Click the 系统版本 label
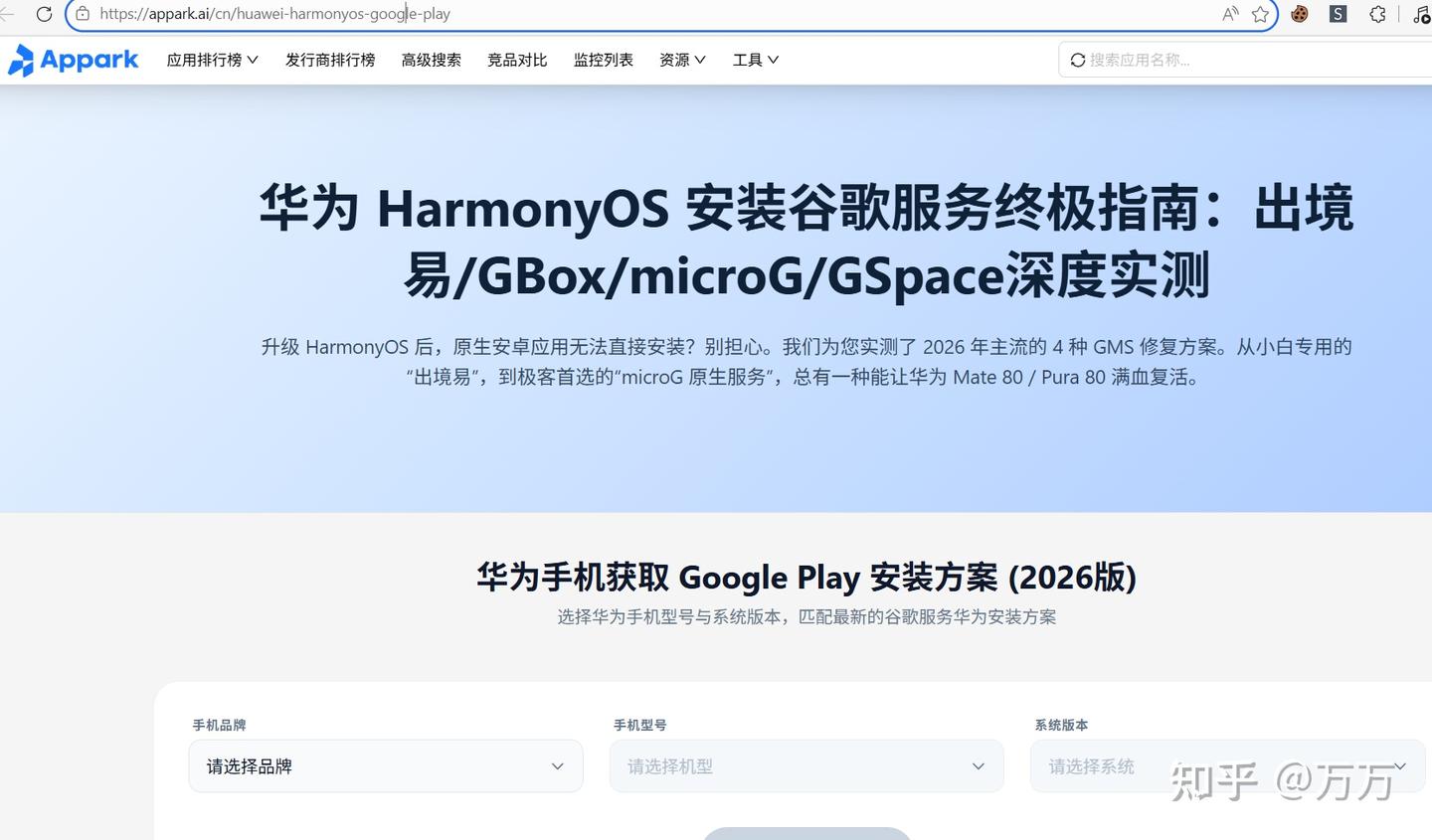Image resolution: width=1432 pixels, height=840 pixels. pyautogui.click(x=1061, y=726)
